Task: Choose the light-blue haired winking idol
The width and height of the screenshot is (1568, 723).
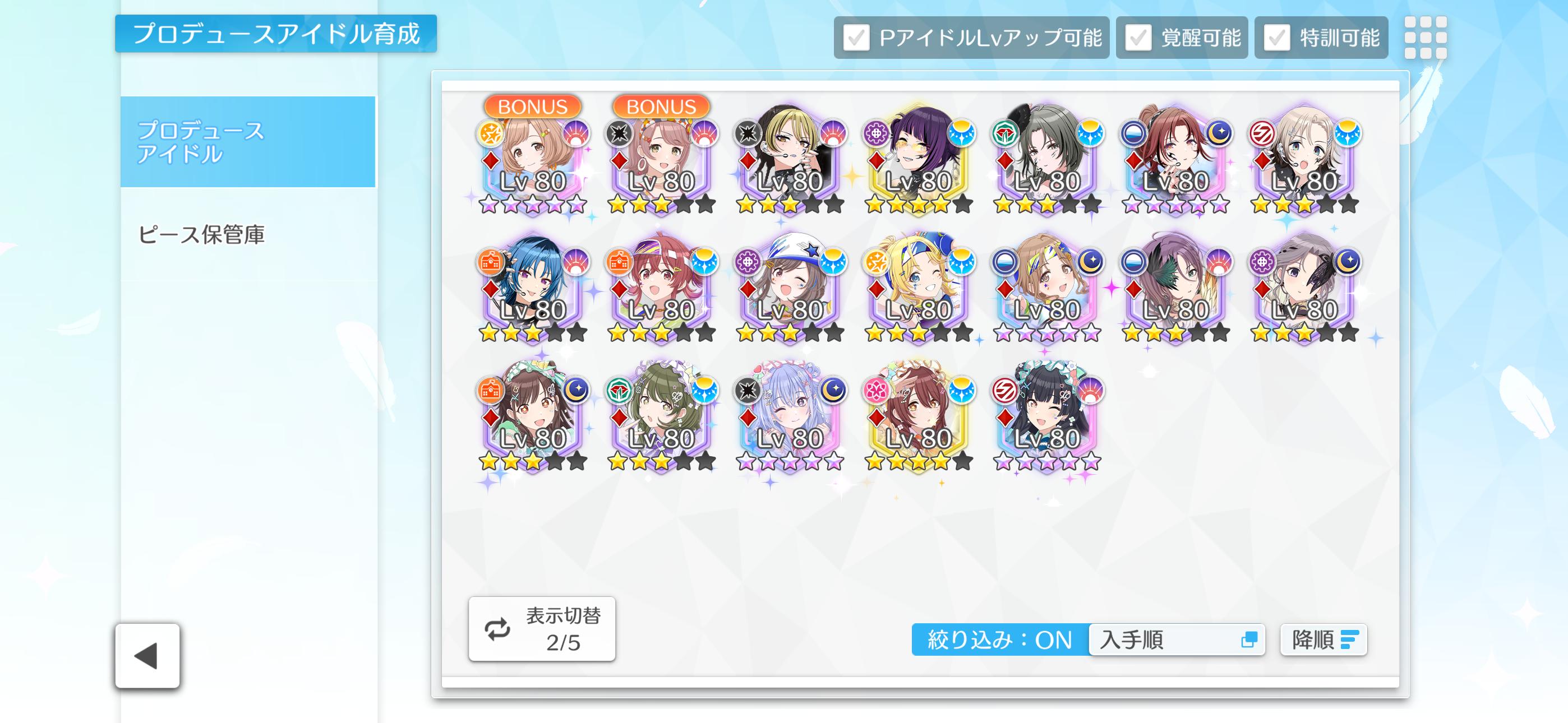Action: pos(790,417)
